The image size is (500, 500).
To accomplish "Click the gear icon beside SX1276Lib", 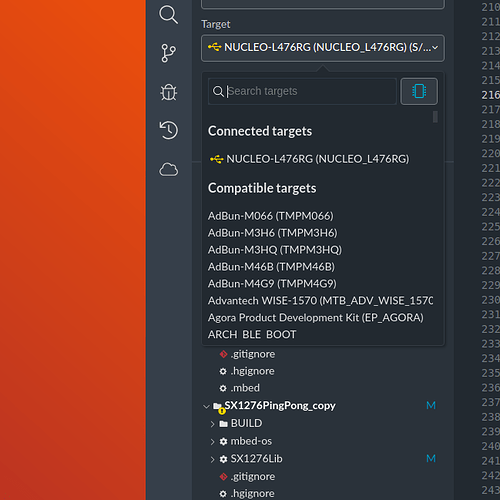I will [x=223, y=459].
